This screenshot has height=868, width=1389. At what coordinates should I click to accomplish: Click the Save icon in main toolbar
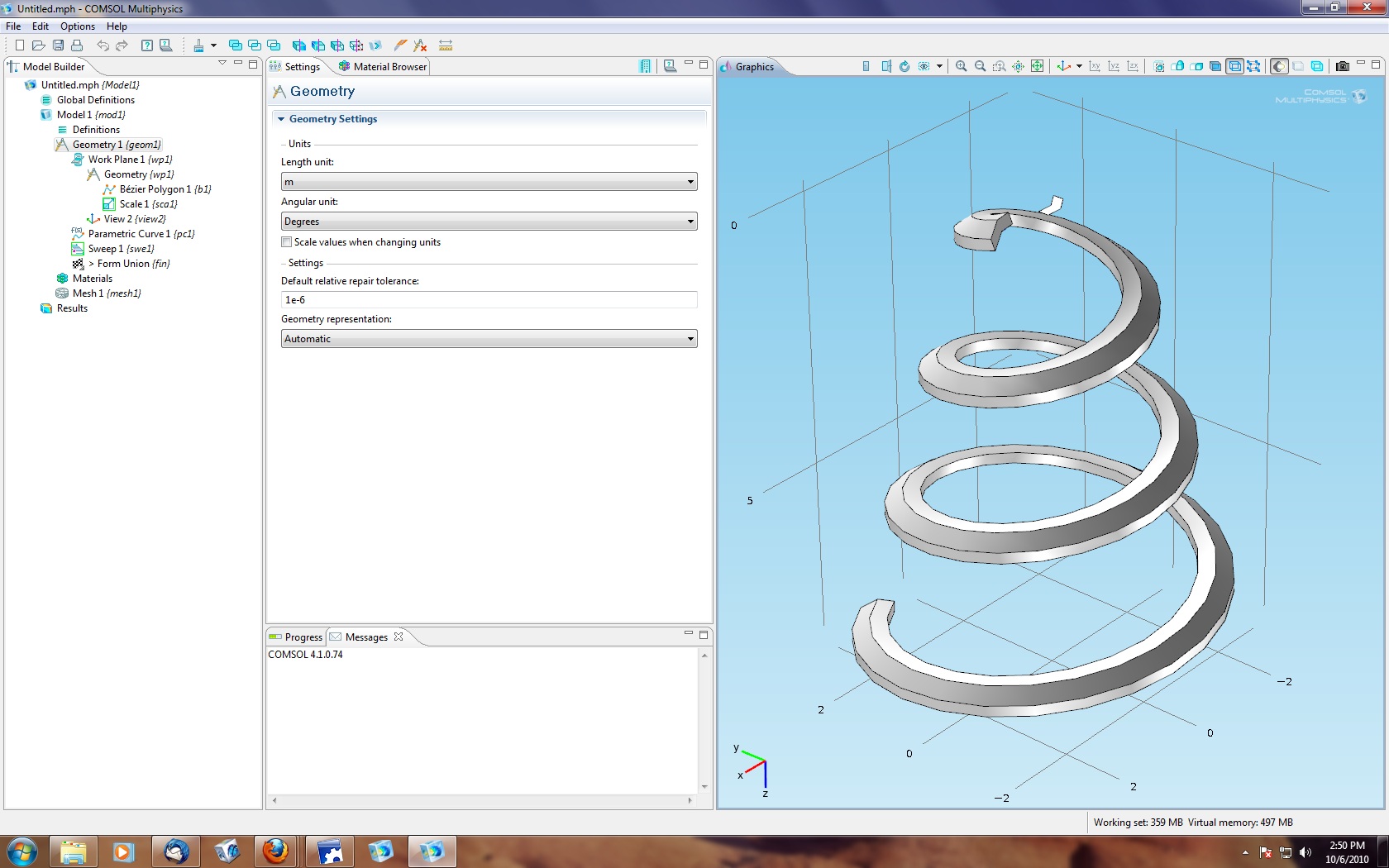pyautogui.click(x=58, y=45)
